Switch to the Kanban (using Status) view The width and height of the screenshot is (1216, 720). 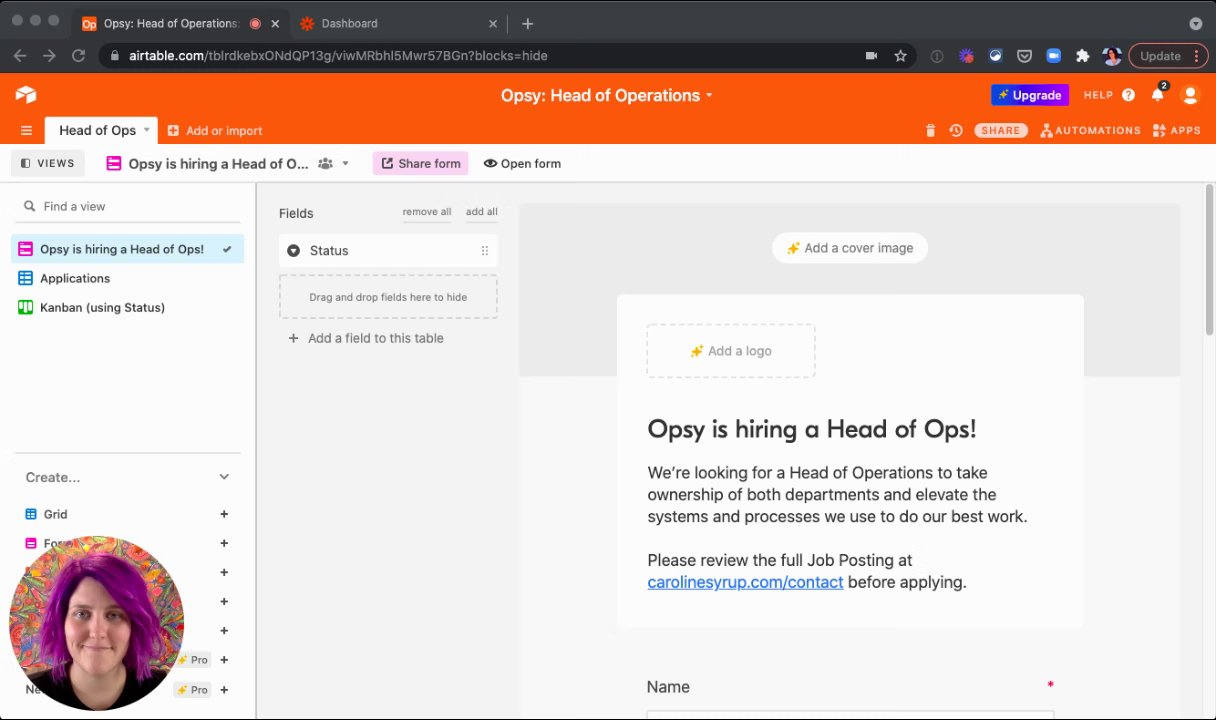(102, 307)
